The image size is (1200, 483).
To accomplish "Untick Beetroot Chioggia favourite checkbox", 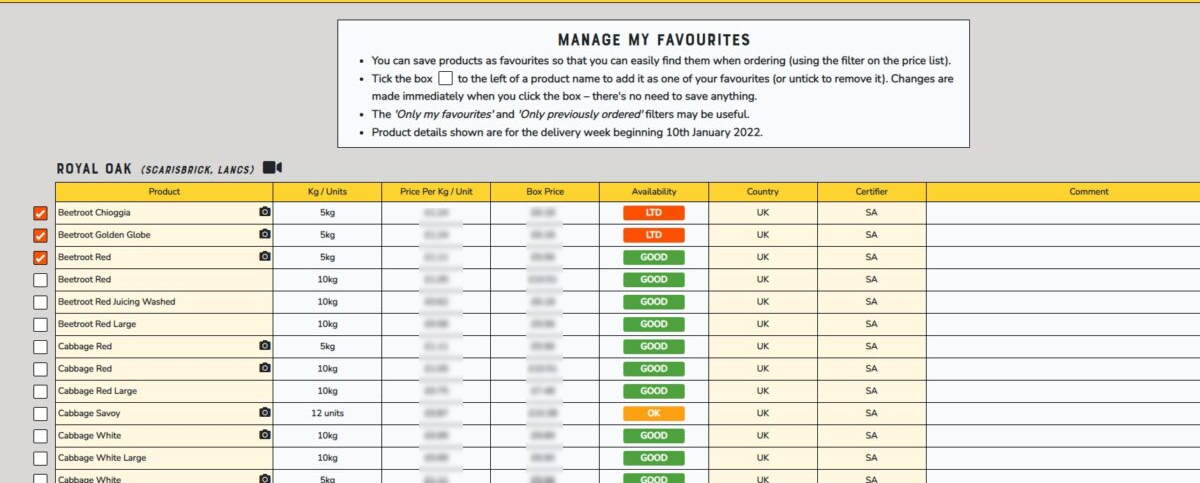I will [40, 214].
